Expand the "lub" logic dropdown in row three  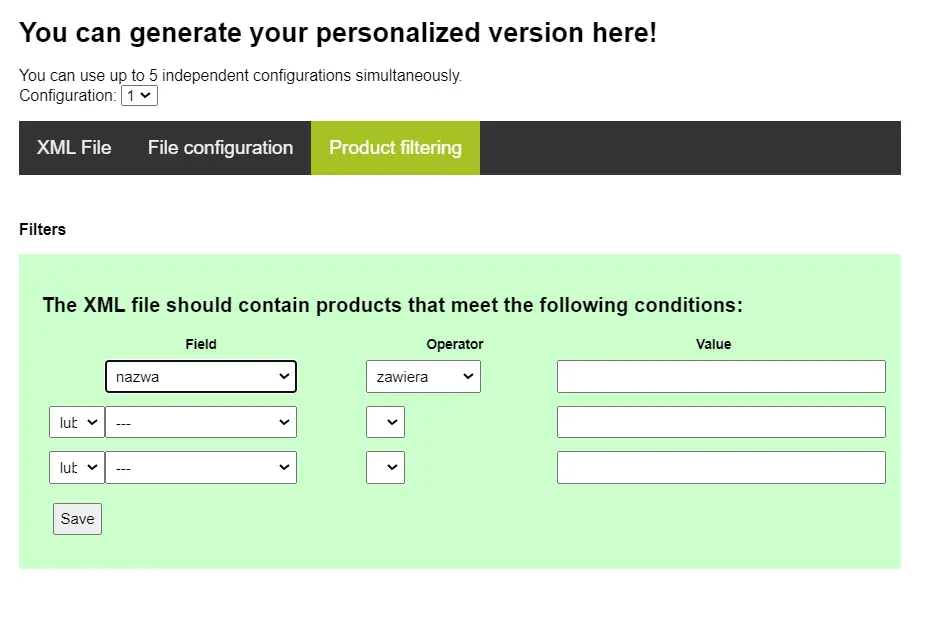76,467
